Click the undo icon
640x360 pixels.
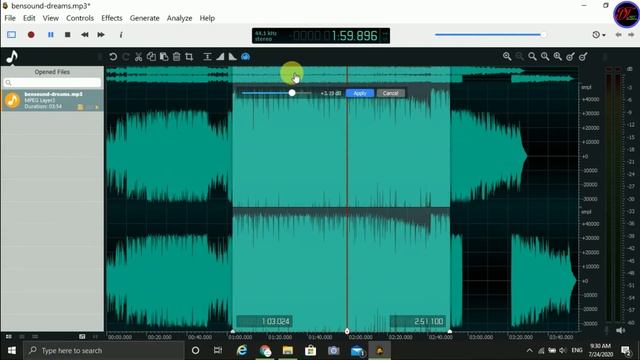point(113,57)
